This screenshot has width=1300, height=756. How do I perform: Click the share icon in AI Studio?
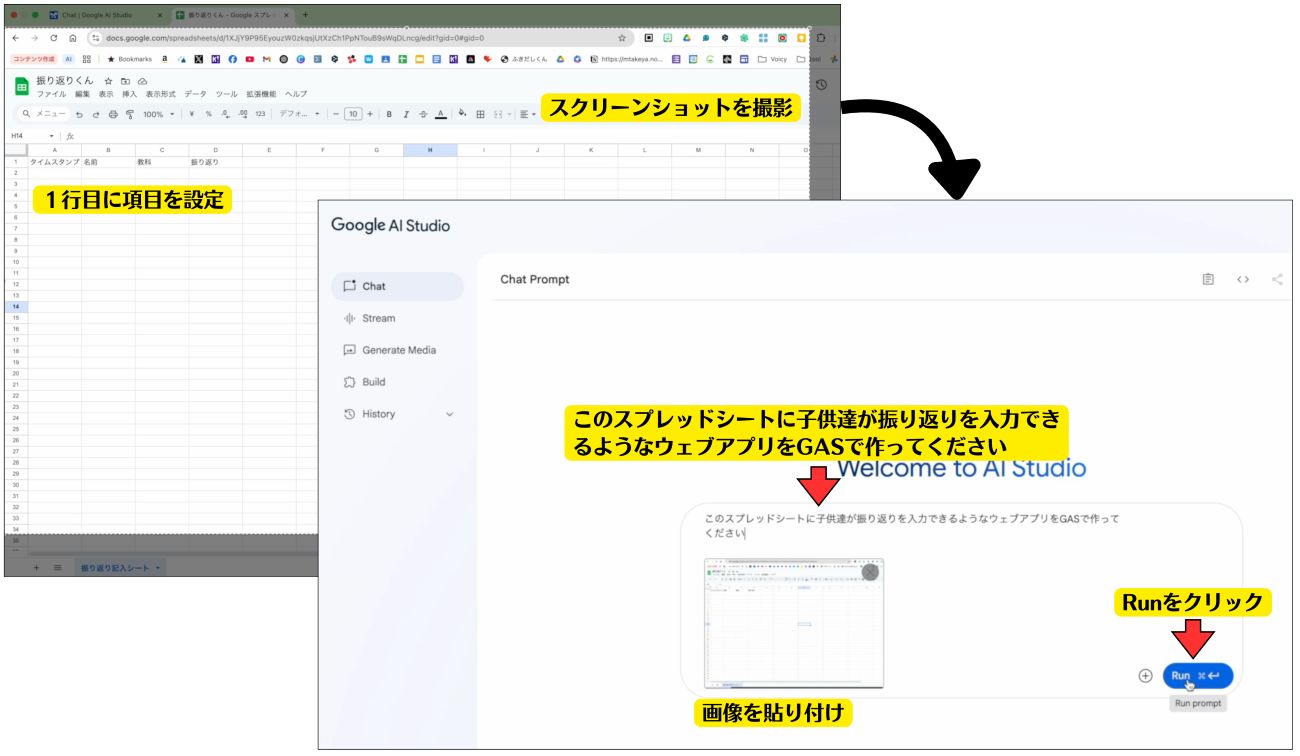(1277, 279)
